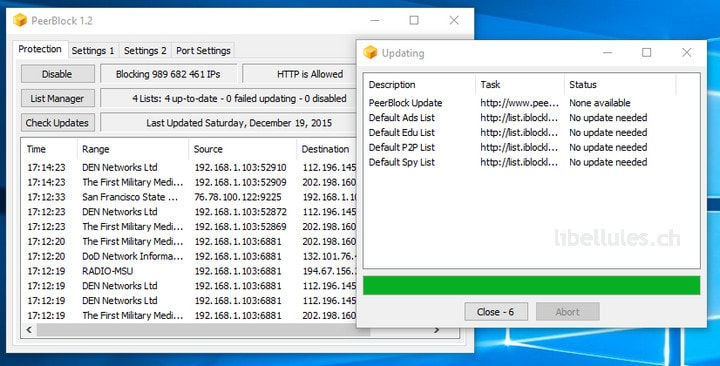The width and height of the screenshot is (720, 366).
Task: Close the PeerBlock 1.2 window
Action: (454, 20)
